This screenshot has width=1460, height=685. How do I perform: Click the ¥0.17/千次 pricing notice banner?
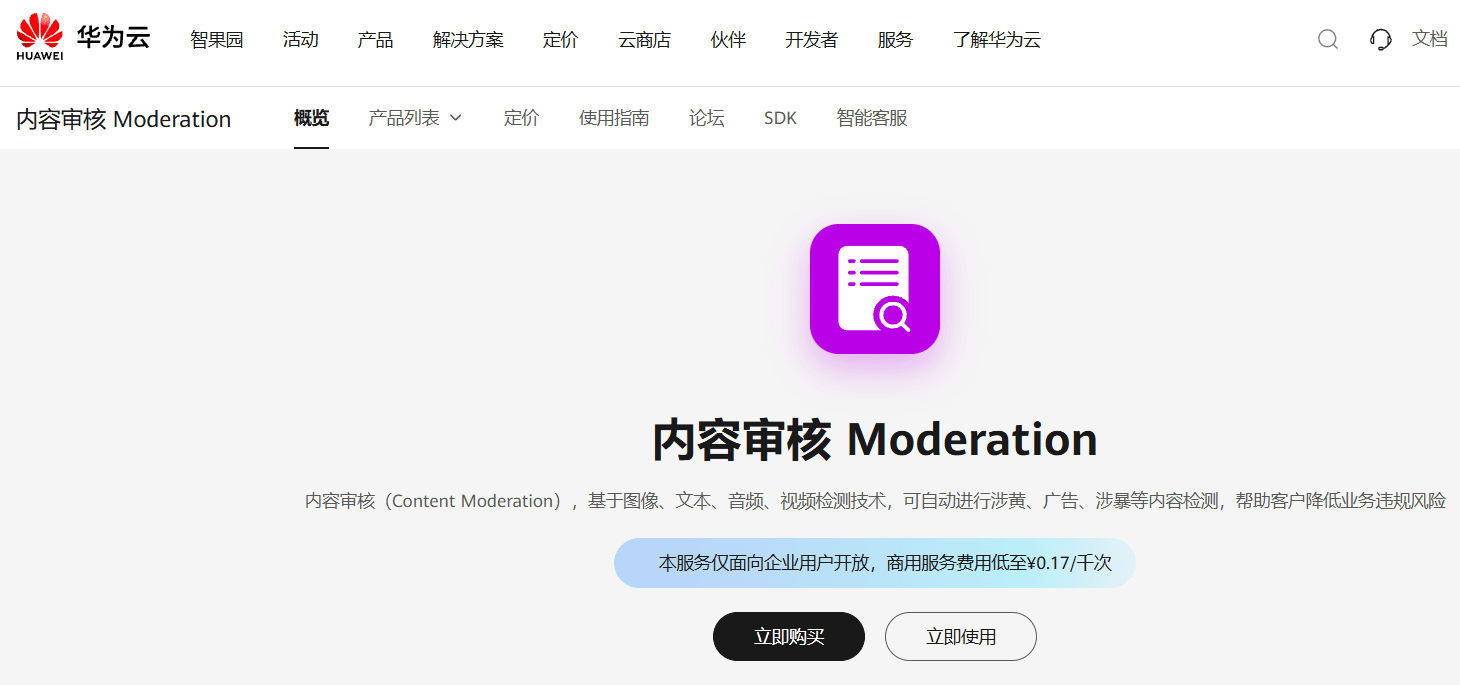point(875,563)
